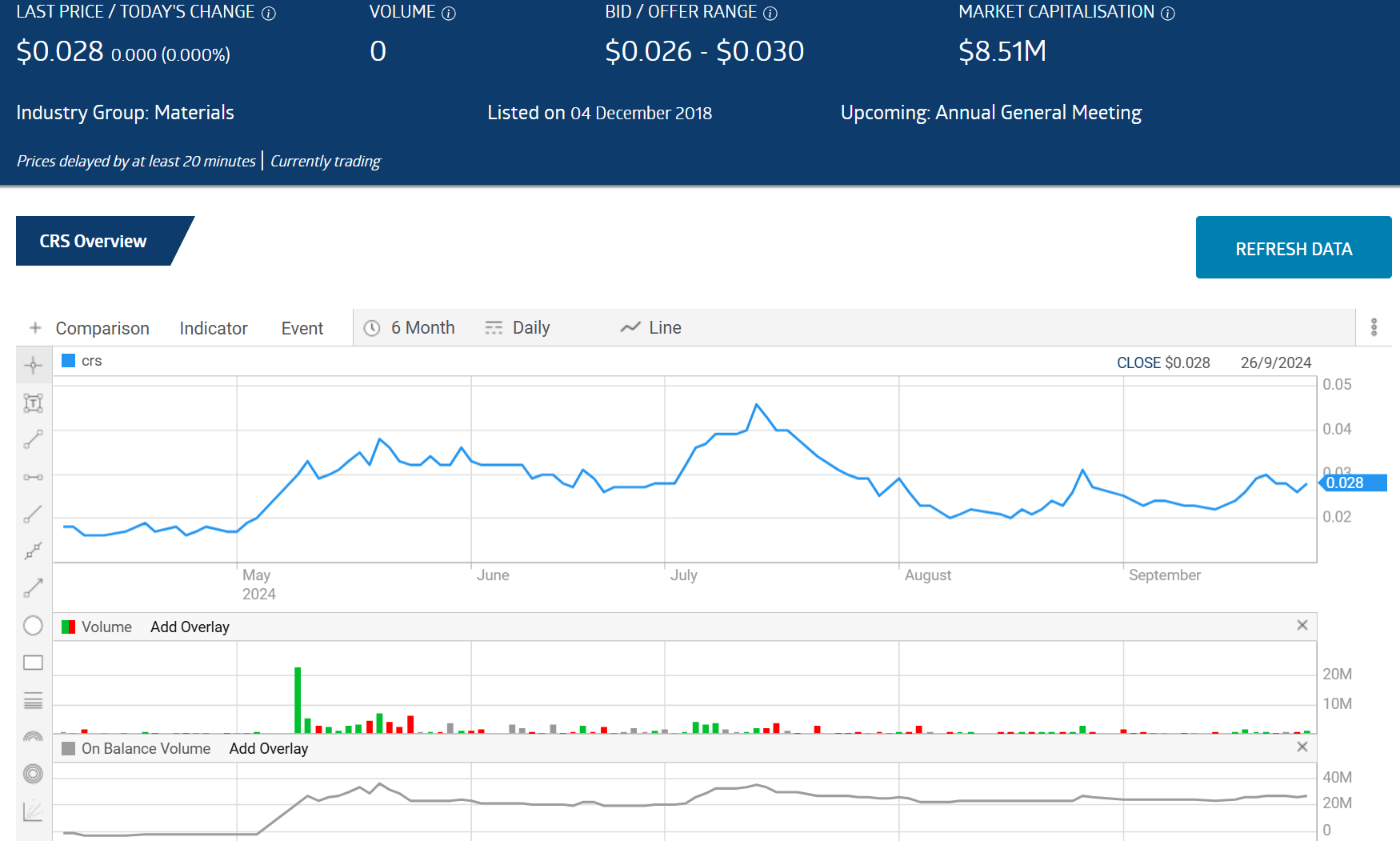
Task: Click the Currently trading status text
Action: click(x=326, y=161)
